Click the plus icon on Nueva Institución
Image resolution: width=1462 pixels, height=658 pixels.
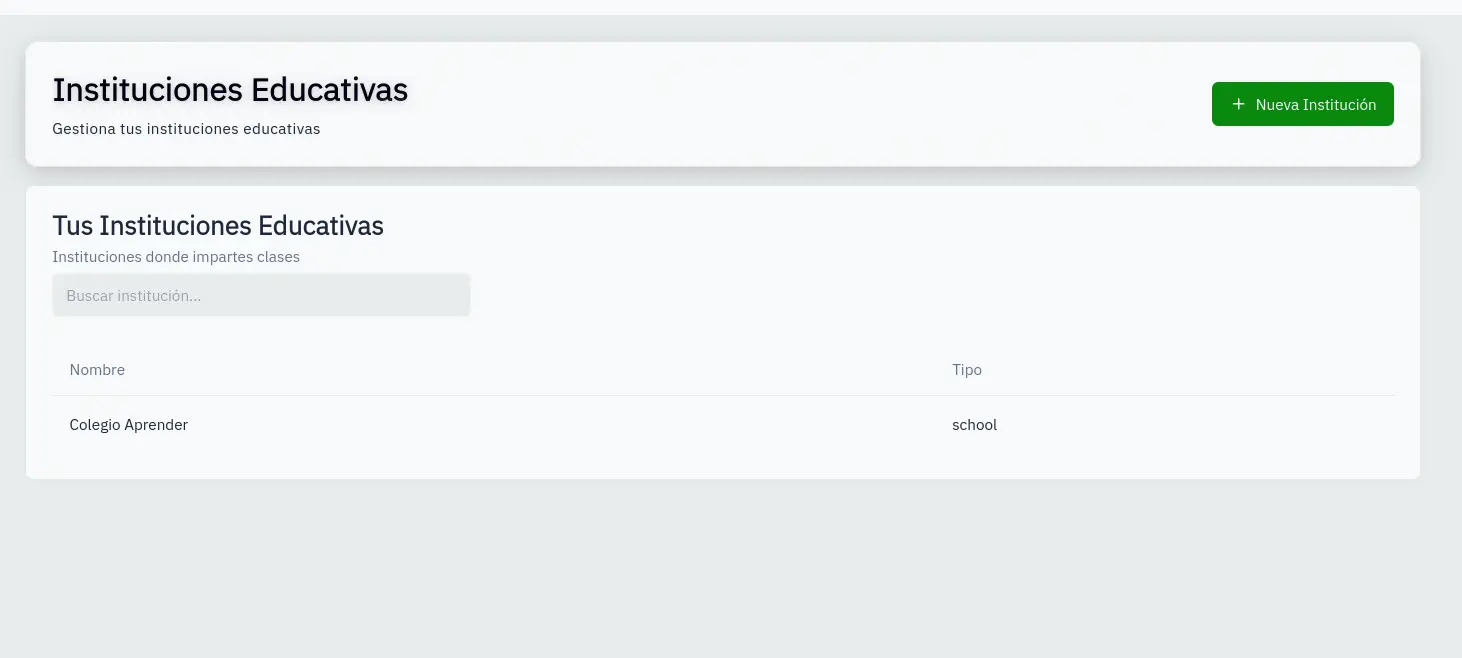1238,104
